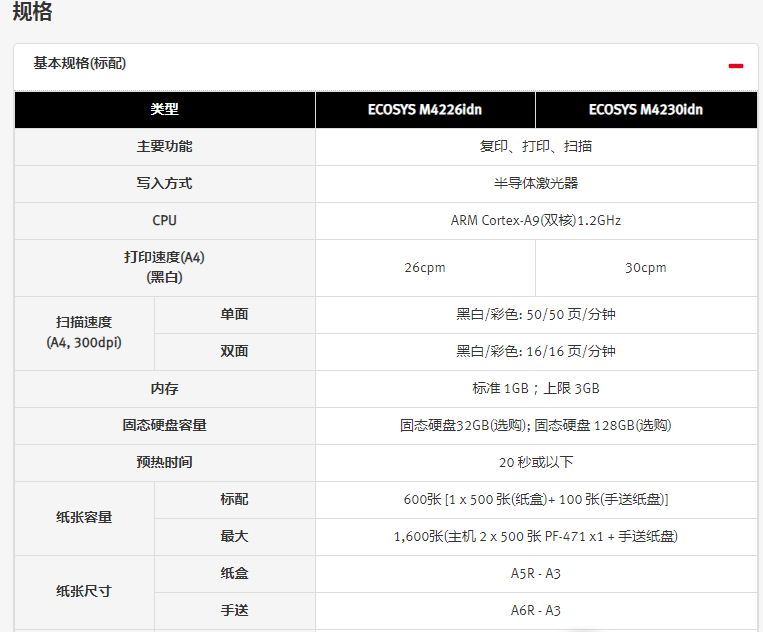Click the 单面 sub-row label
This screenshot has width=763, height=632.
235,314
